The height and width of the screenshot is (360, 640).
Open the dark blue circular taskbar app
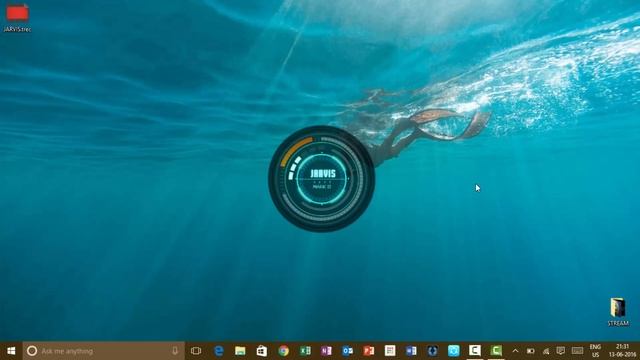click(x=432, y=351)
